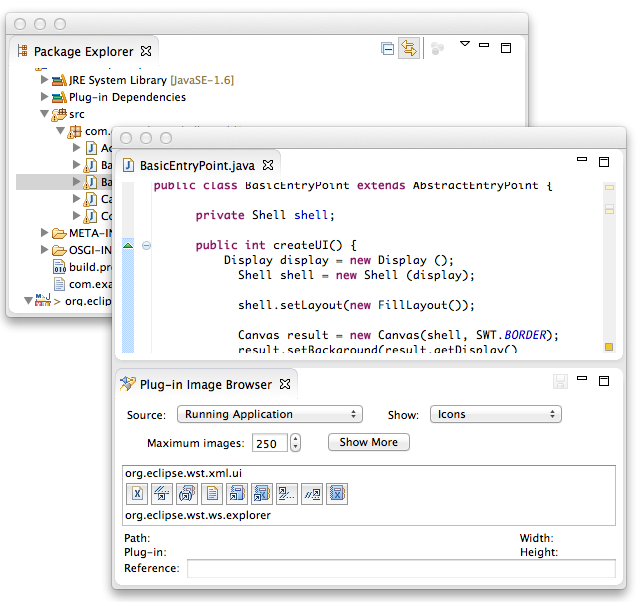Select the Ac Java file icon
The width and height of the screenshot is (637, 602).
91,148
